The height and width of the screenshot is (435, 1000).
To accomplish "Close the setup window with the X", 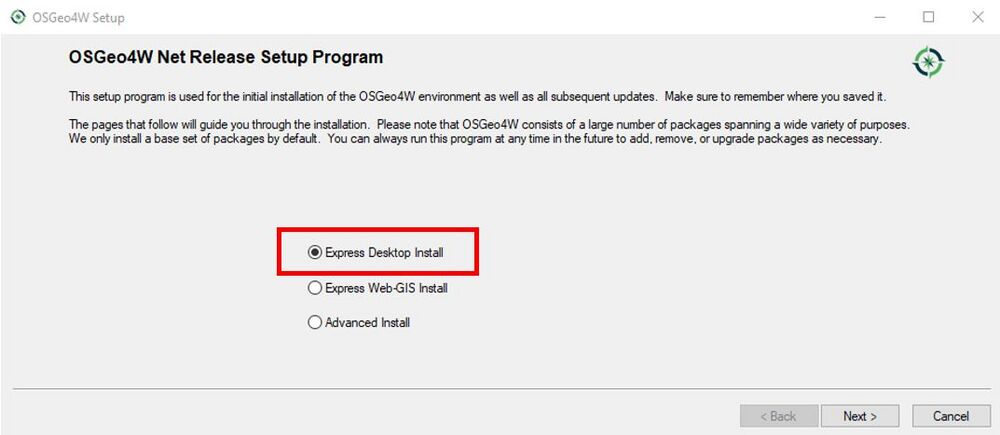I will [x=977, y=17].
